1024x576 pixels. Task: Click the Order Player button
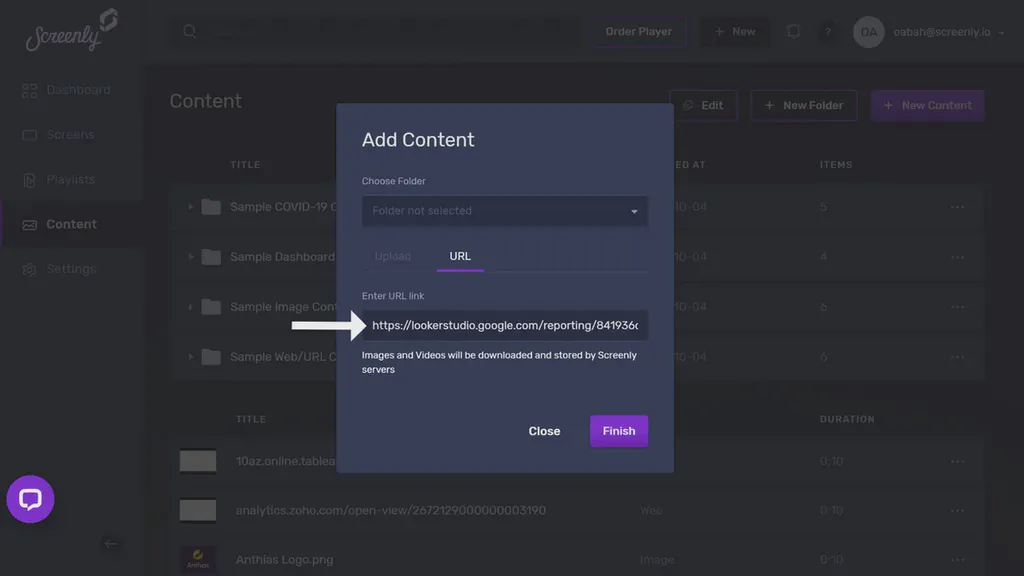pos(638,31)
